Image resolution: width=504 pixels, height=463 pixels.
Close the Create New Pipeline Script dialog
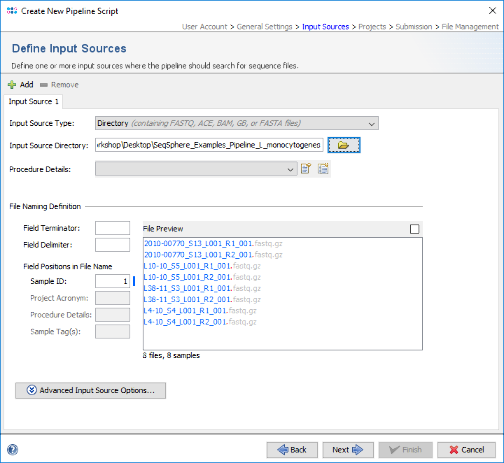tap(492, 11)
